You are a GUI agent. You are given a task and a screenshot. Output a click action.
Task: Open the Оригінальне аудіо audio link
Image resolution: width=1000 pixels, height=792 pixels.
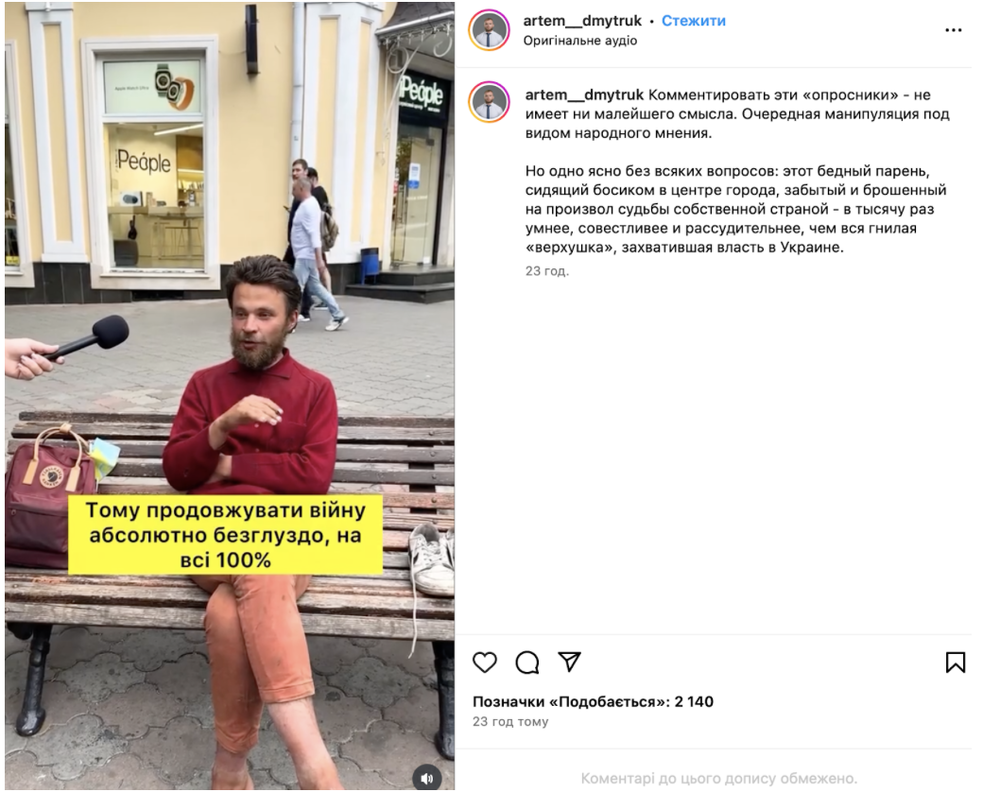pos(580,40)
